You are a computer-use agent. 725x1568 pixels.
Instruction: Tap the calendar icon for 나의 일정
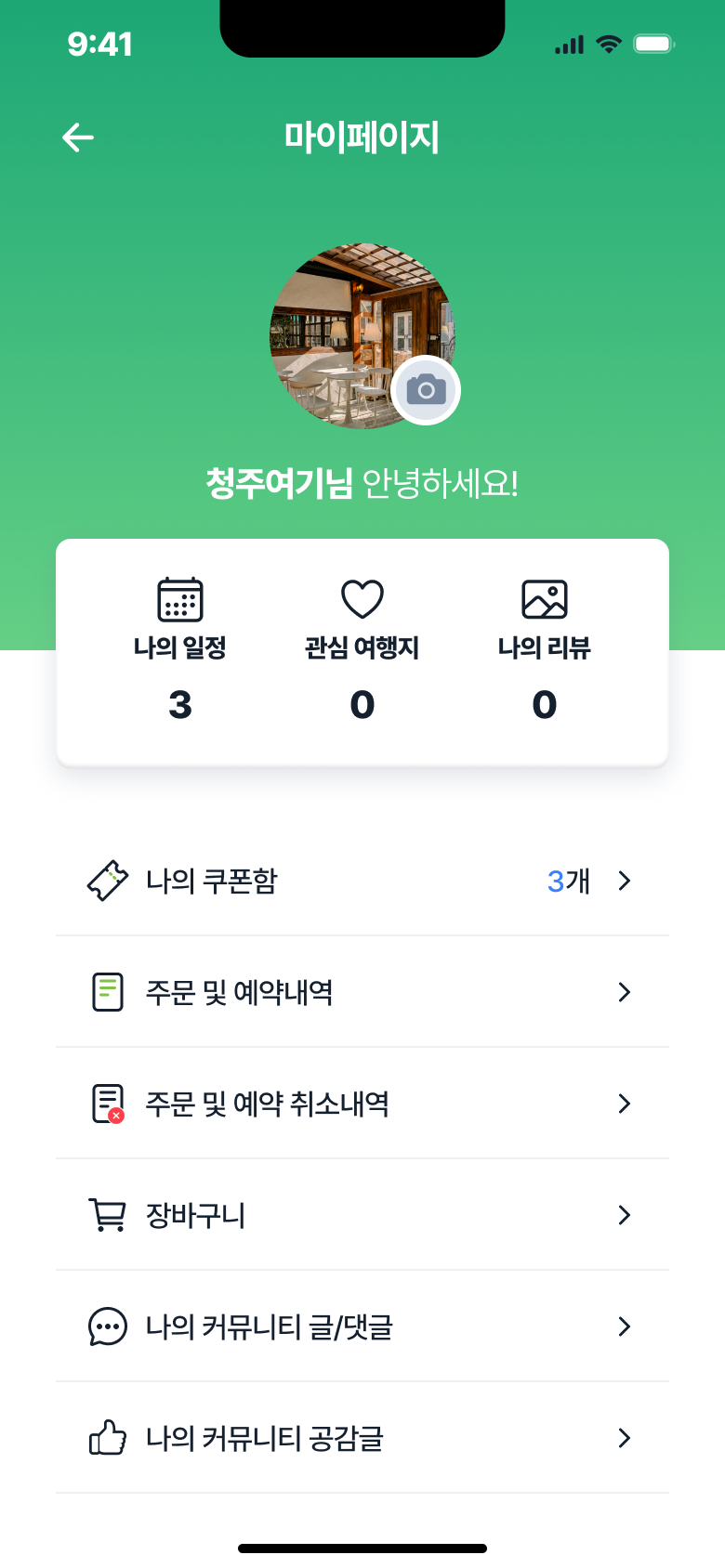click(180, 599)
